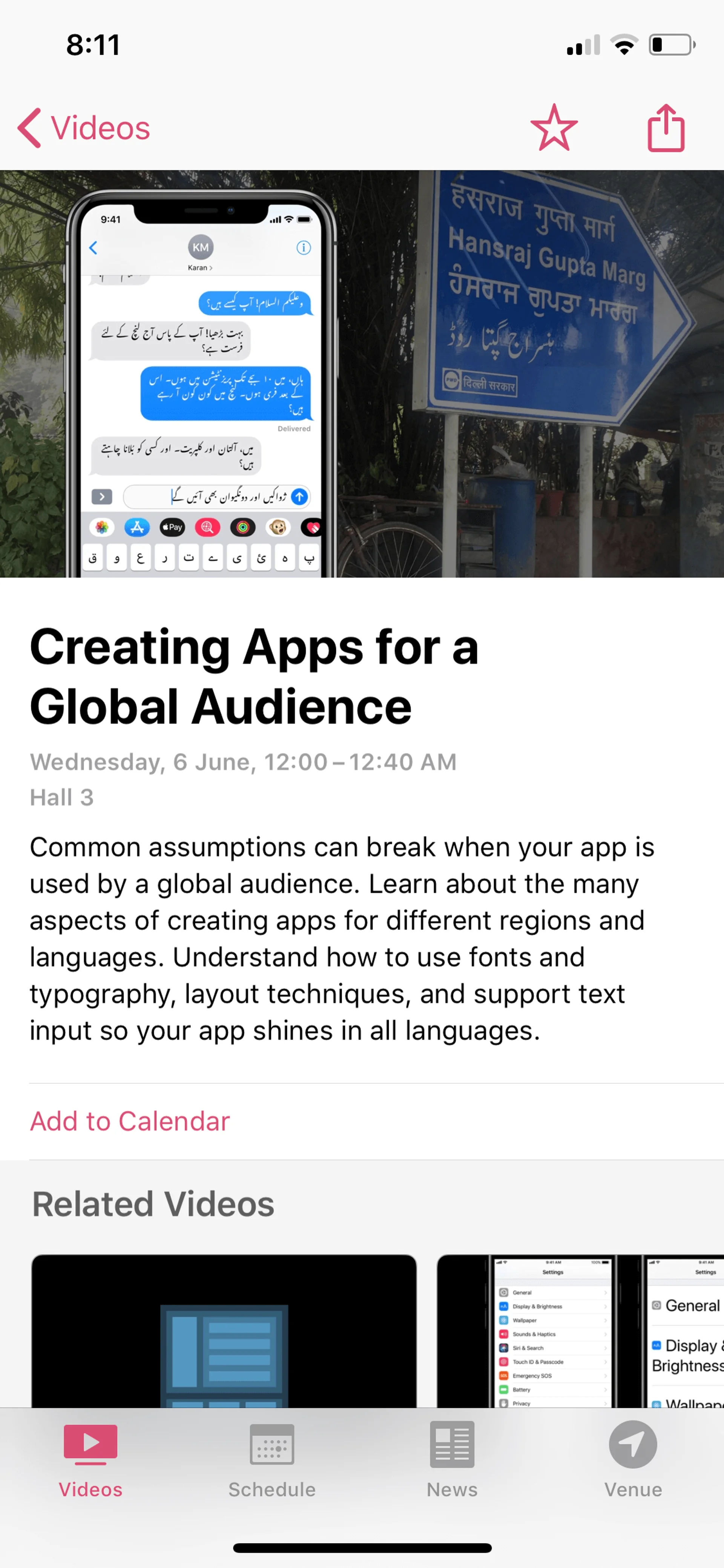Open the Settings screens related video
This screenshot has height=1568, width=724.
(580, 1330)
